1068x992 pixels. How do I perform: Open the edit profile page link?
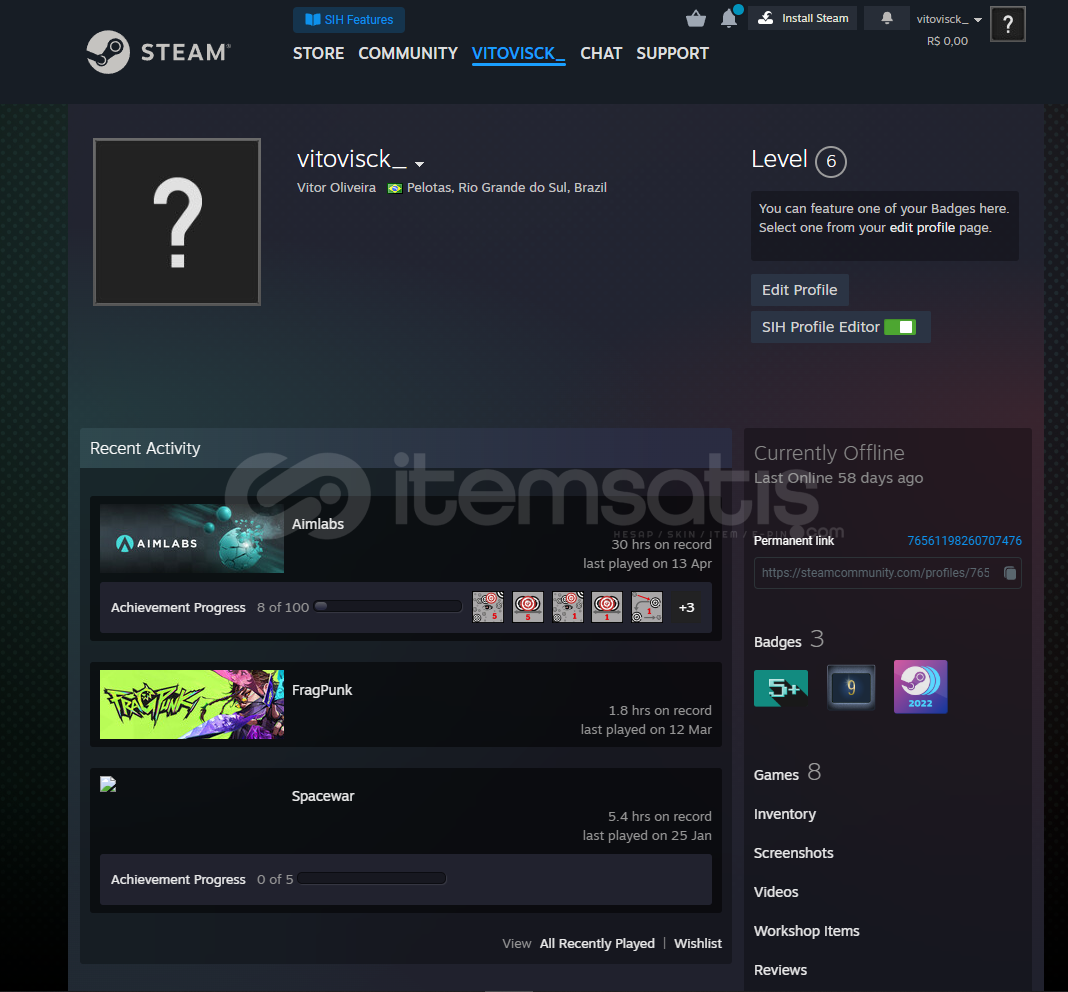[x=922, y=228]
